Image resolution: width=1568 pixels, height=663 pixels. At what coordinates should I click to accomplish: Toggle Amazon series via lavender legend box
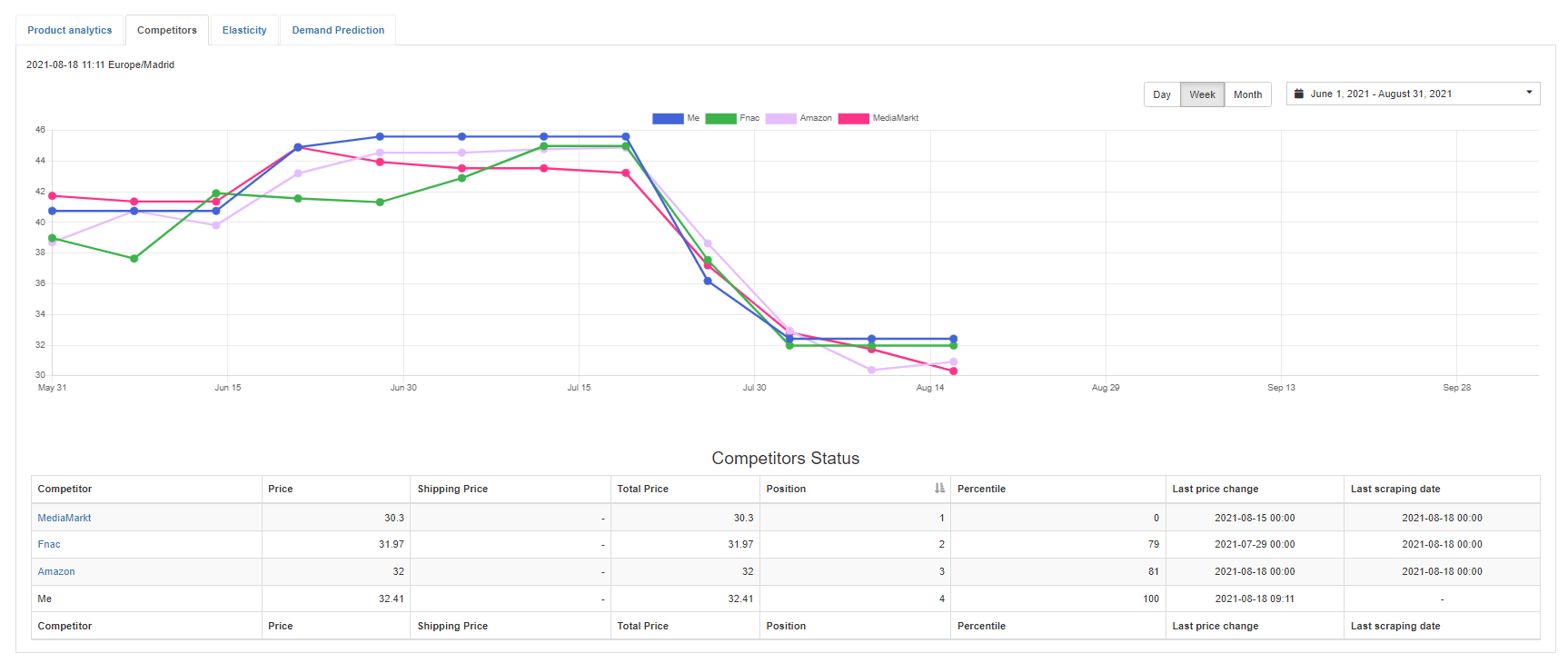[x=780, y=118]
